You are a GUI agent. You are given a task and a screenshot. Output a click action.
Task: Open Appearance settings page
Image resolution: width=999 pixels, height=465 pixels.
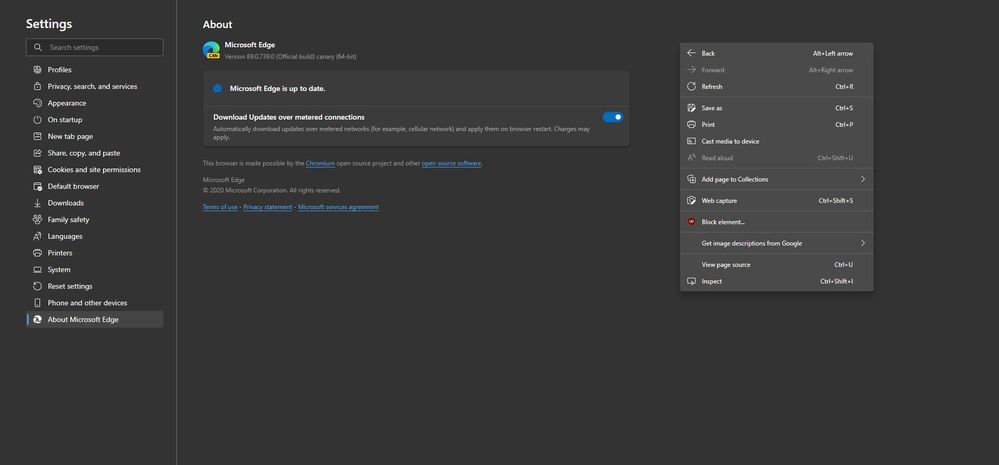click(x=95, y=103)
